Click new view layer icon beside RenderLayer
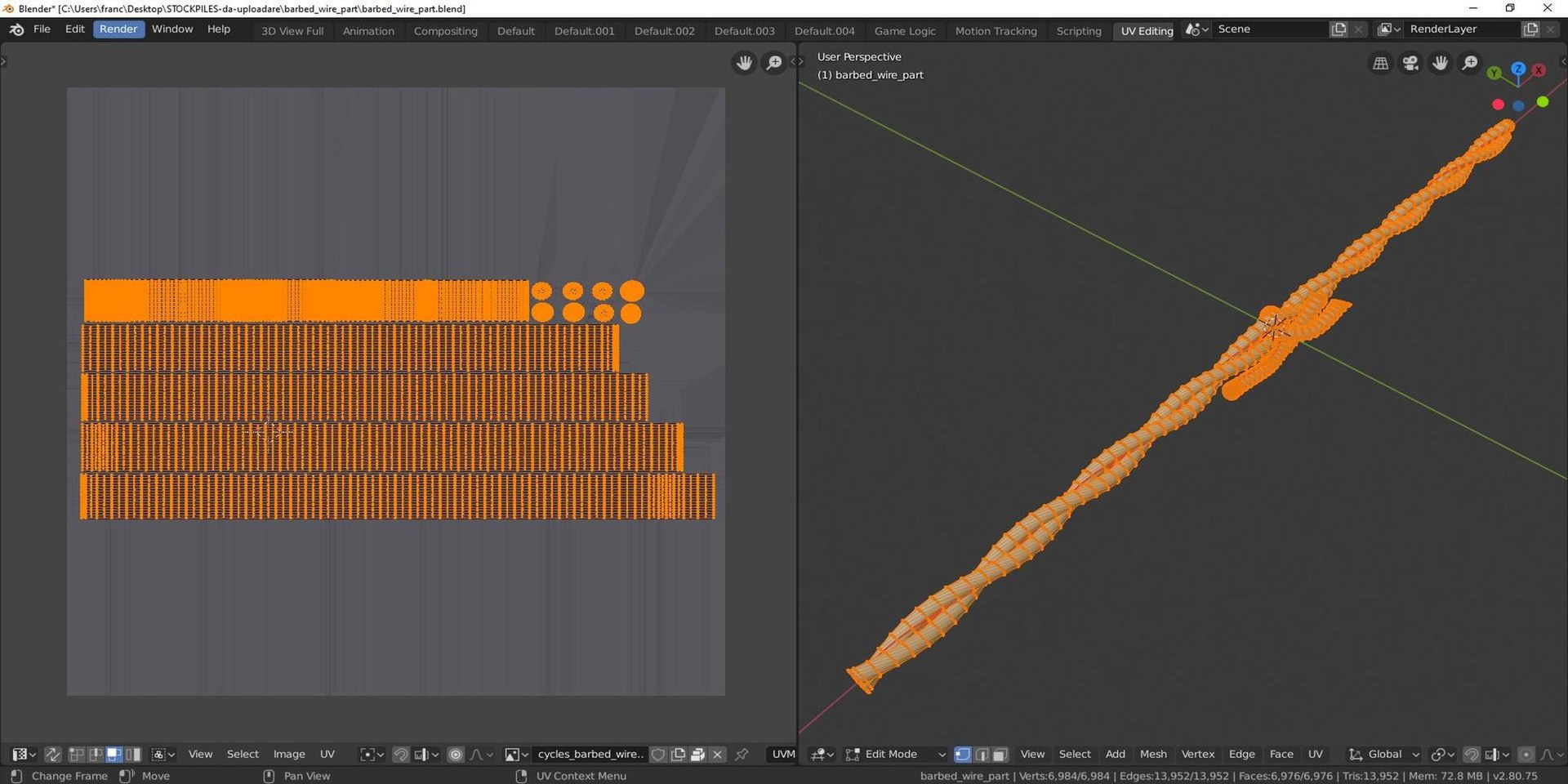1568x784 pixels. click(x=1530, y=29)
